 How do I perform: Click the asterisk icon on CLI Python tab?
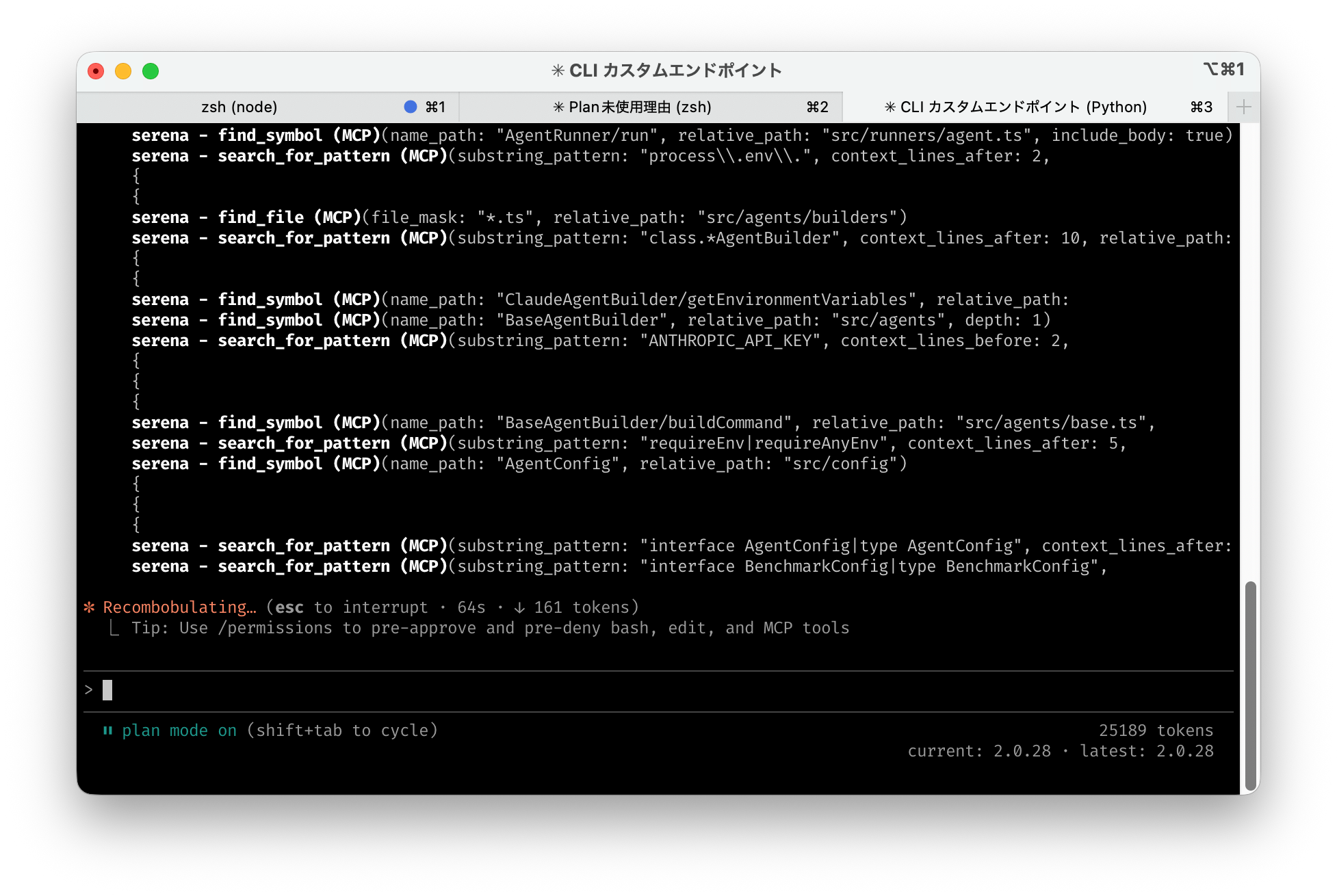click(890, 107)
